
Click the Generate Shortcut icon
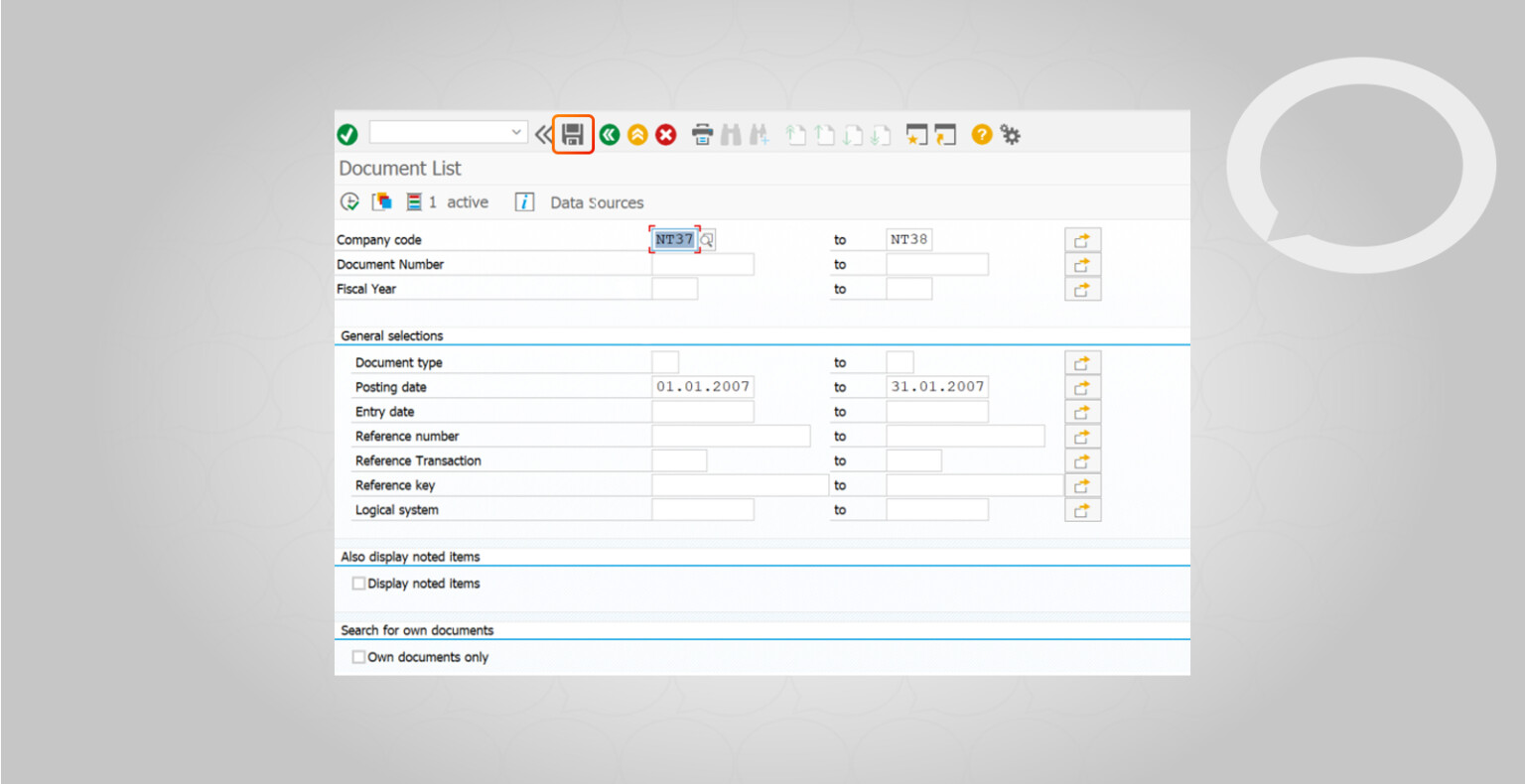(945, 134)
